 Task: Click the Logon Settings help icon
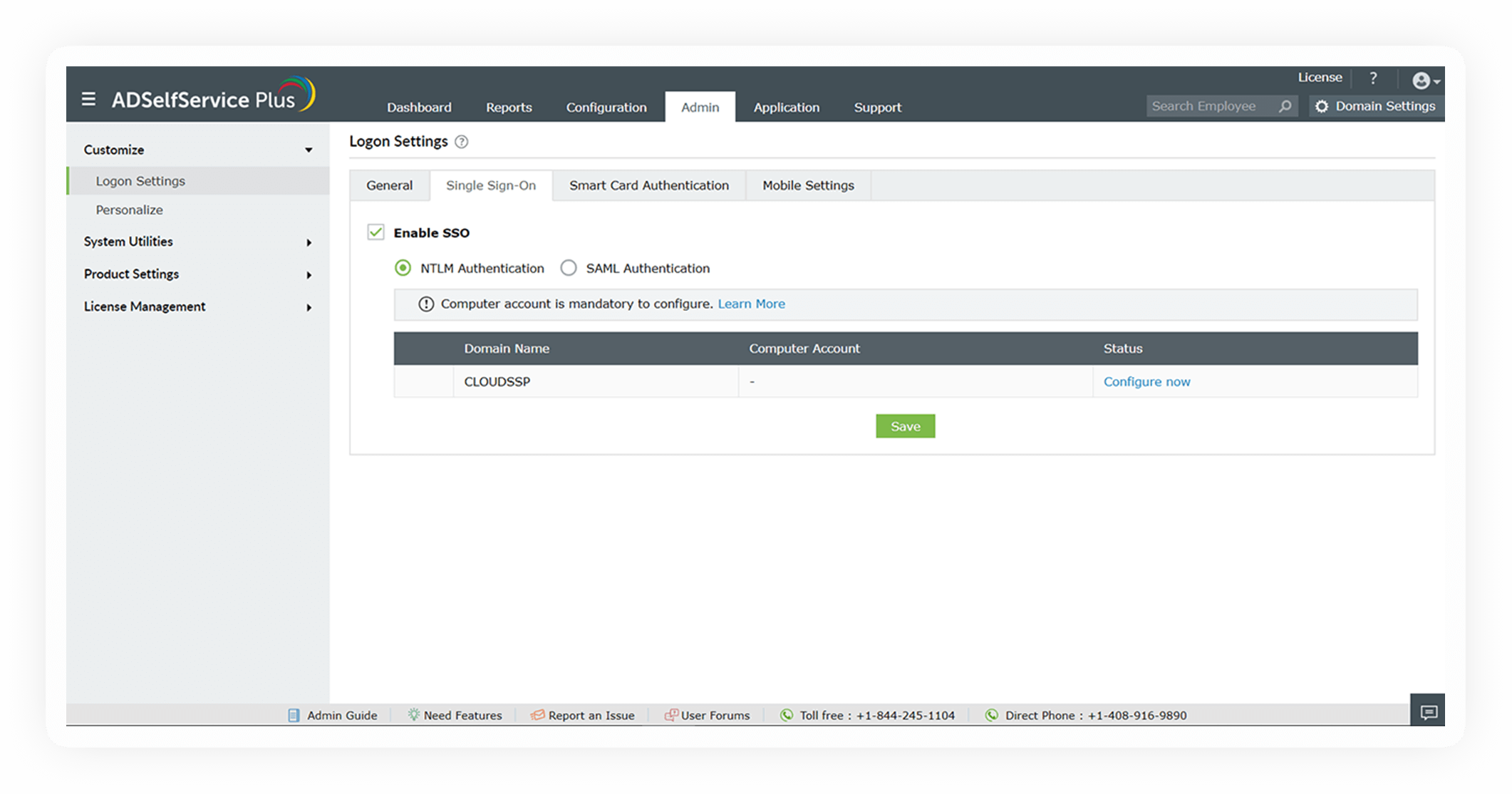pyautogui.click(x=462, y=142)
